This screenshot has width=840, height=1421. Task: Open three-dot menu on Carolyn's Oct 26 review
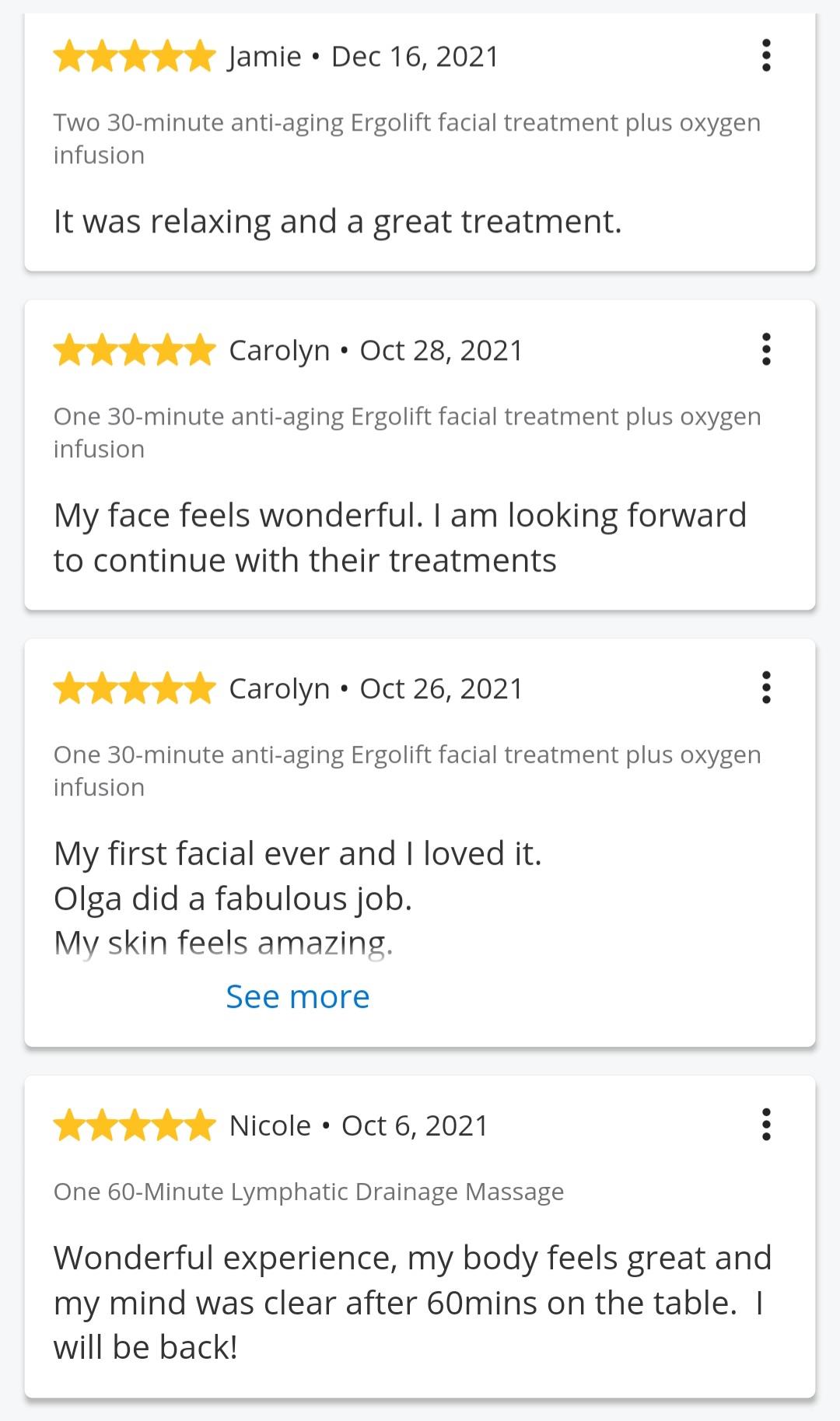point(766,688)
